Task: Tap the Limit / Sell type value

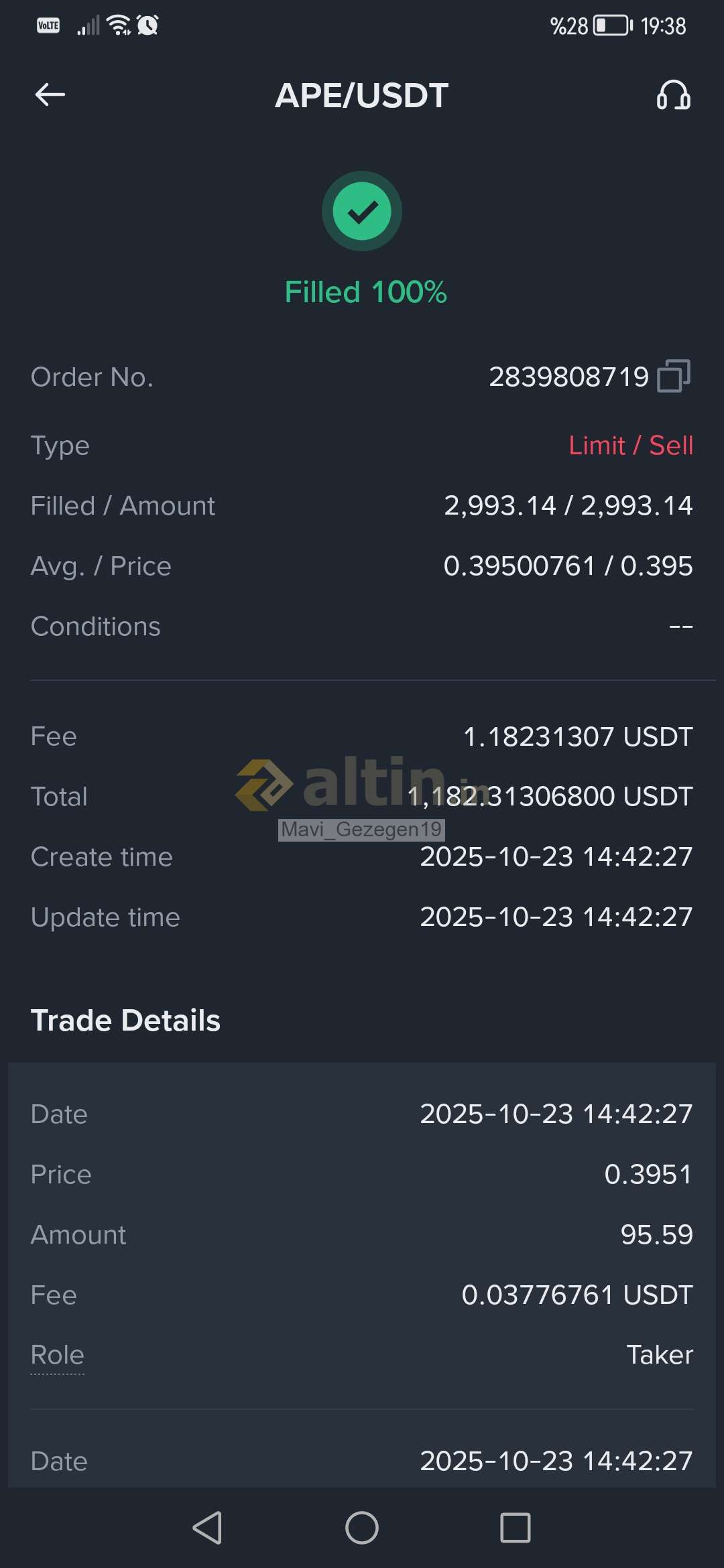Action: pyautogui.click(x=630, y=446)
